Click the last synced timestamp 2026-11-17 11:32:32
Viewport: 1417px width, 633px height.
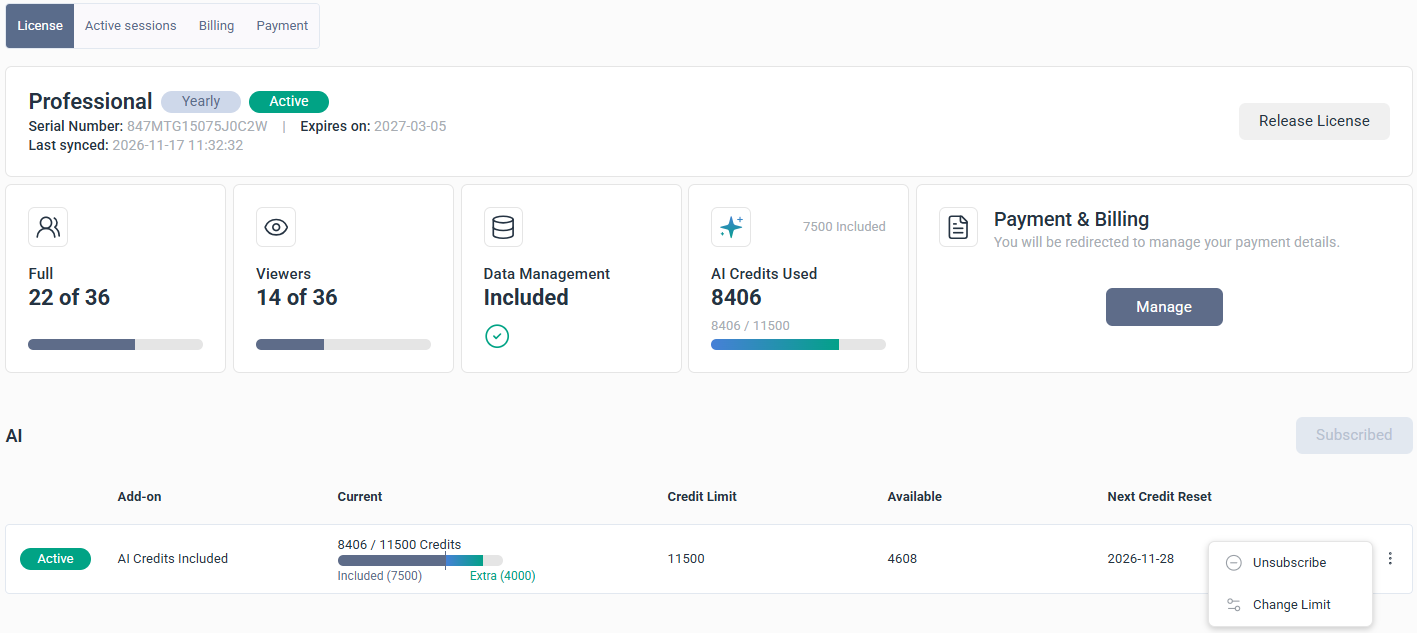pyautogui.click(x=178, y=145)
